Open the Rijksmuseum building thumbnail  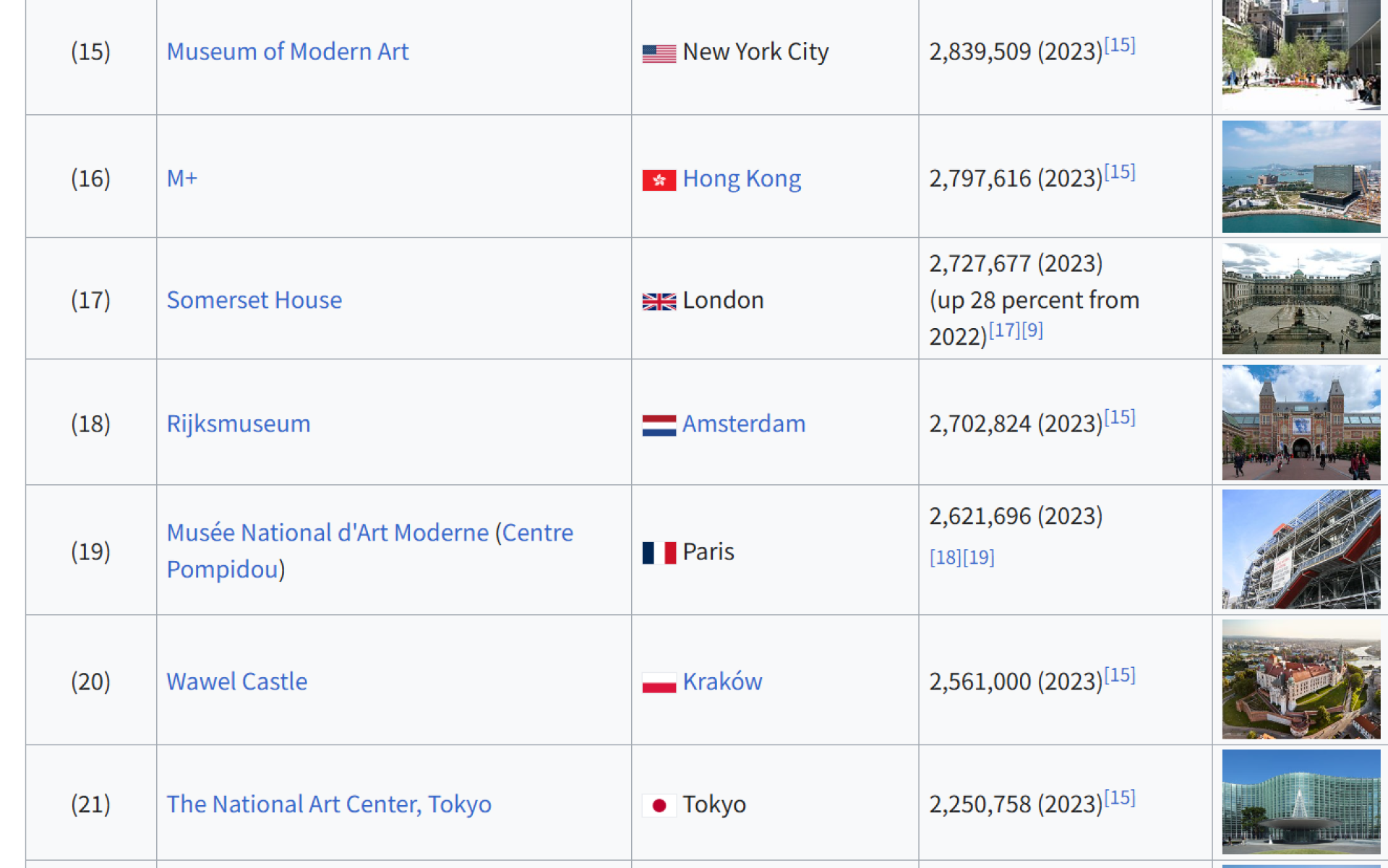[1300, 422]
